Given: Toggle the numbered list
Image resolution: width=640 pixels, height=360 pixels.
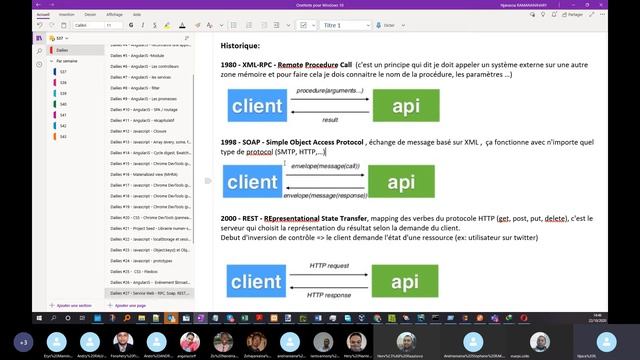Looking at the screenshot, I should [x=249, y=25].
